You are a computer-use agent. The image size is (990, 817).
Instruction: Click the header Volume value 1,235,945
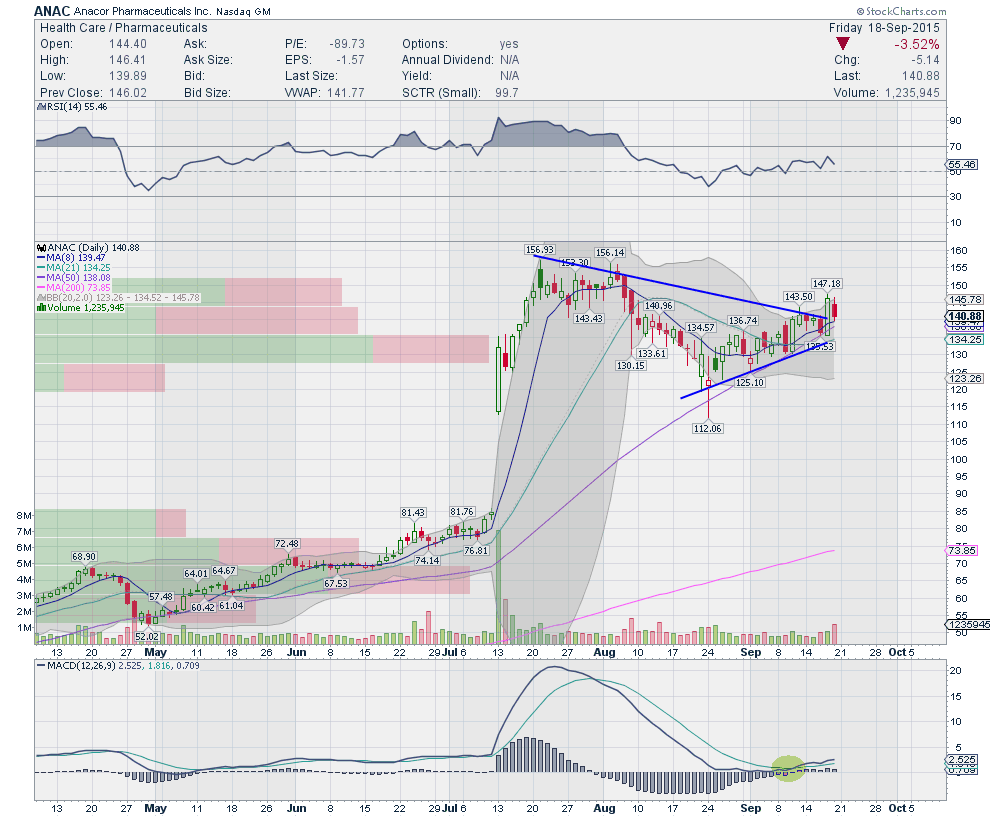pos(912,92)
